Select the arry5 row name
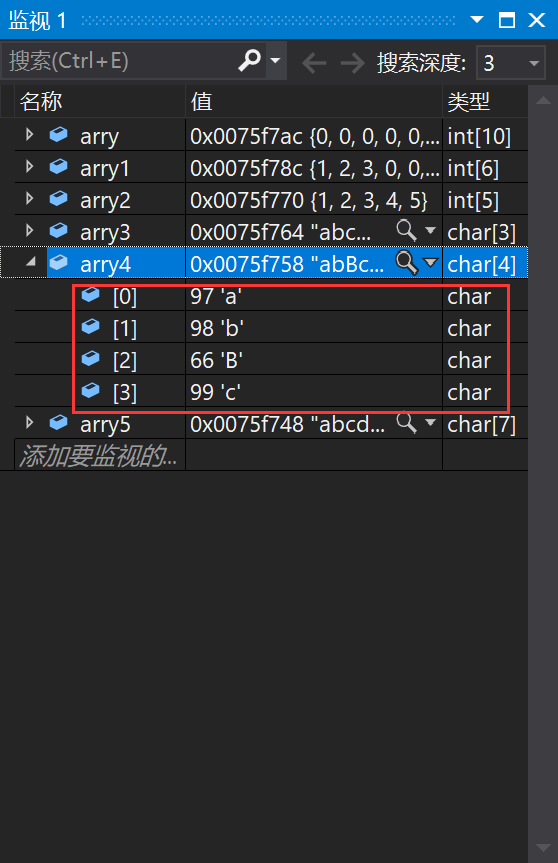The image size is (558, 863). point(105,424)
